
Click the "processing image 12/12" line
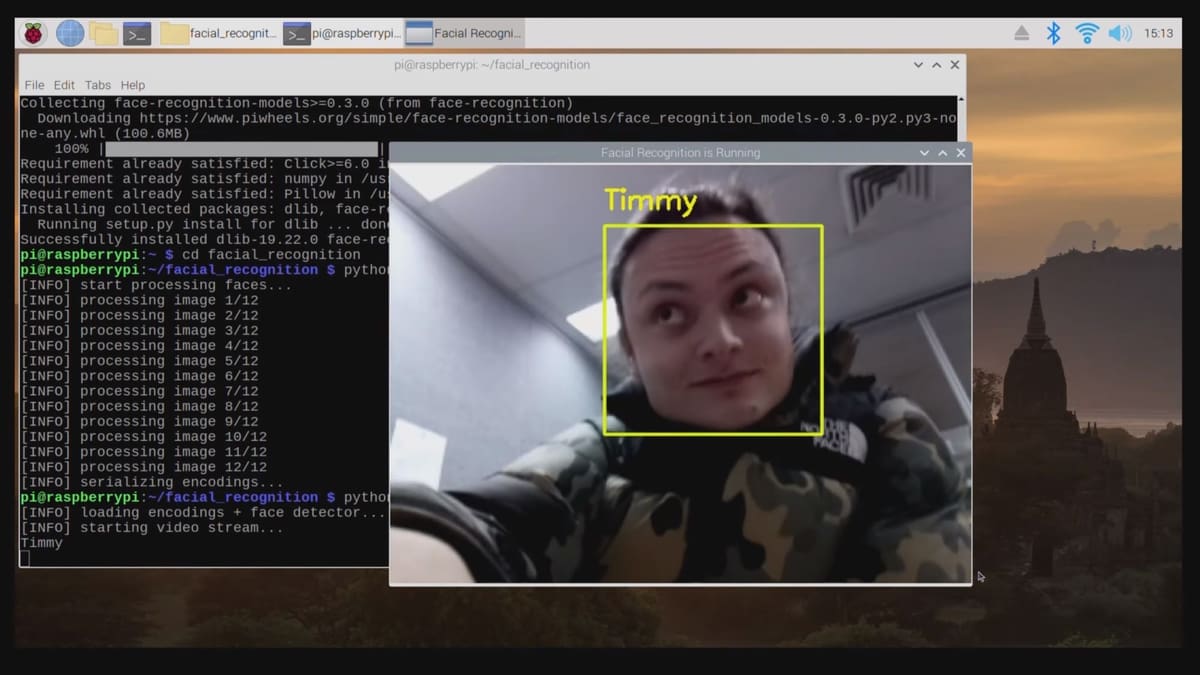[x=144, y=467]
